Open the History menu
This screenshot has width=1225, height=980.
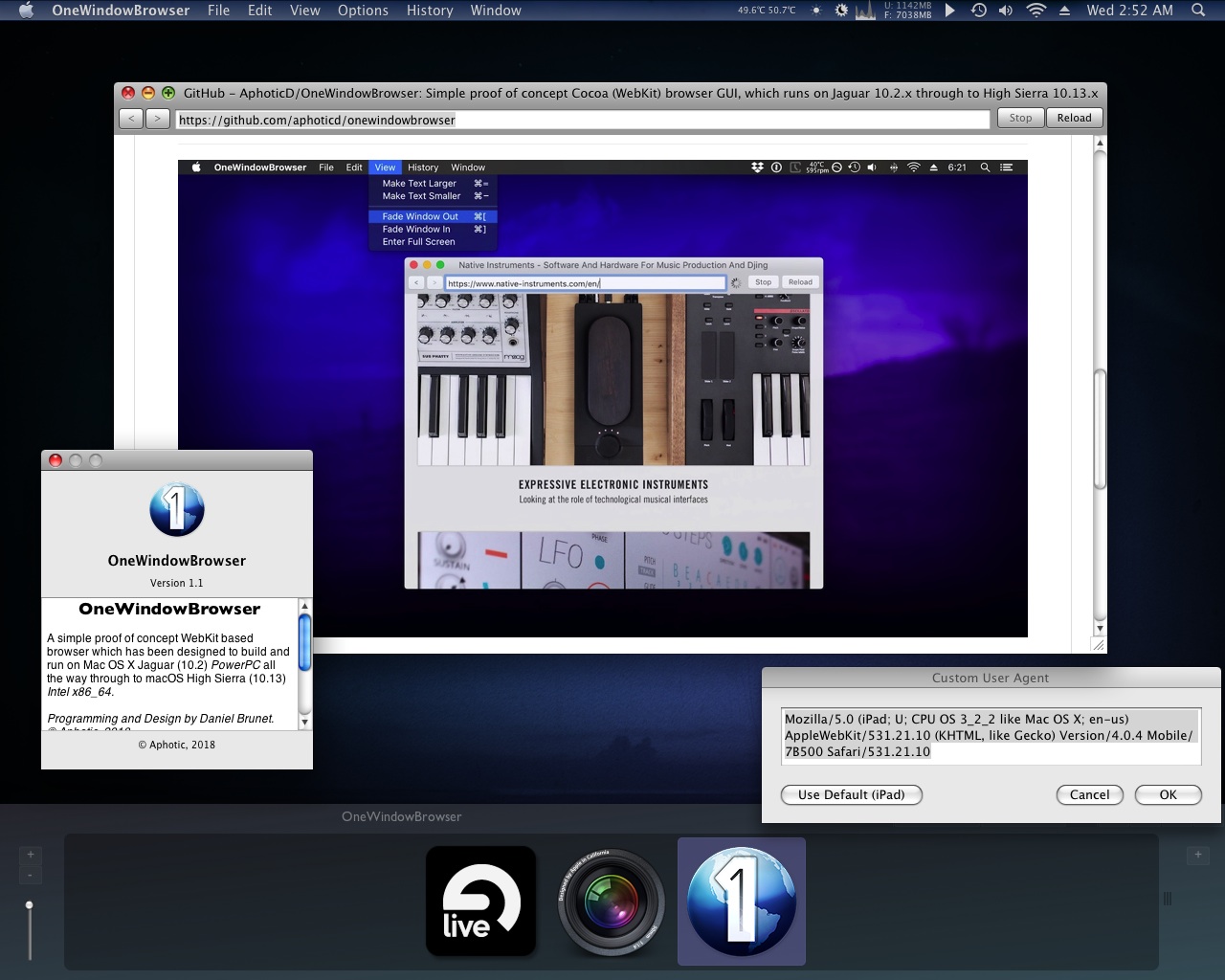pyautogui.click(x=429, y=11)
